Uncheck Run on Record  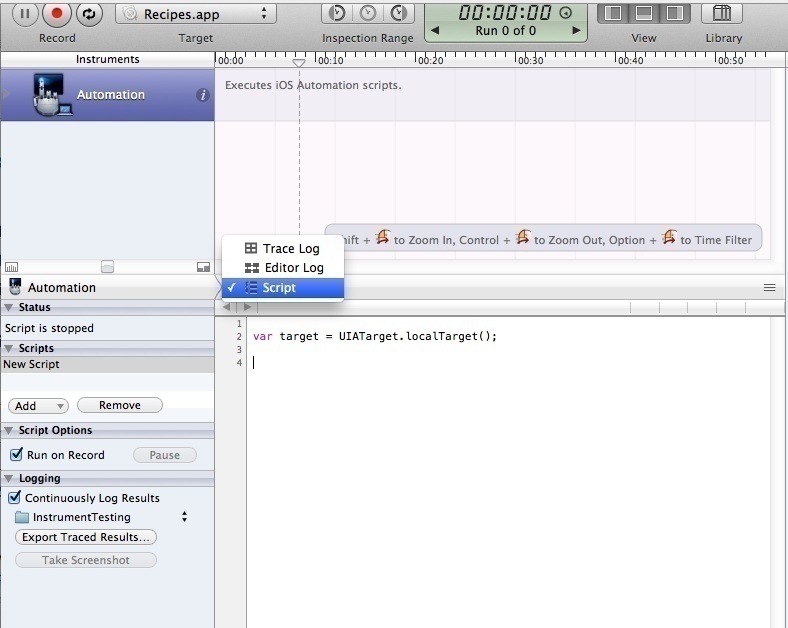click(x=17, y=454)
